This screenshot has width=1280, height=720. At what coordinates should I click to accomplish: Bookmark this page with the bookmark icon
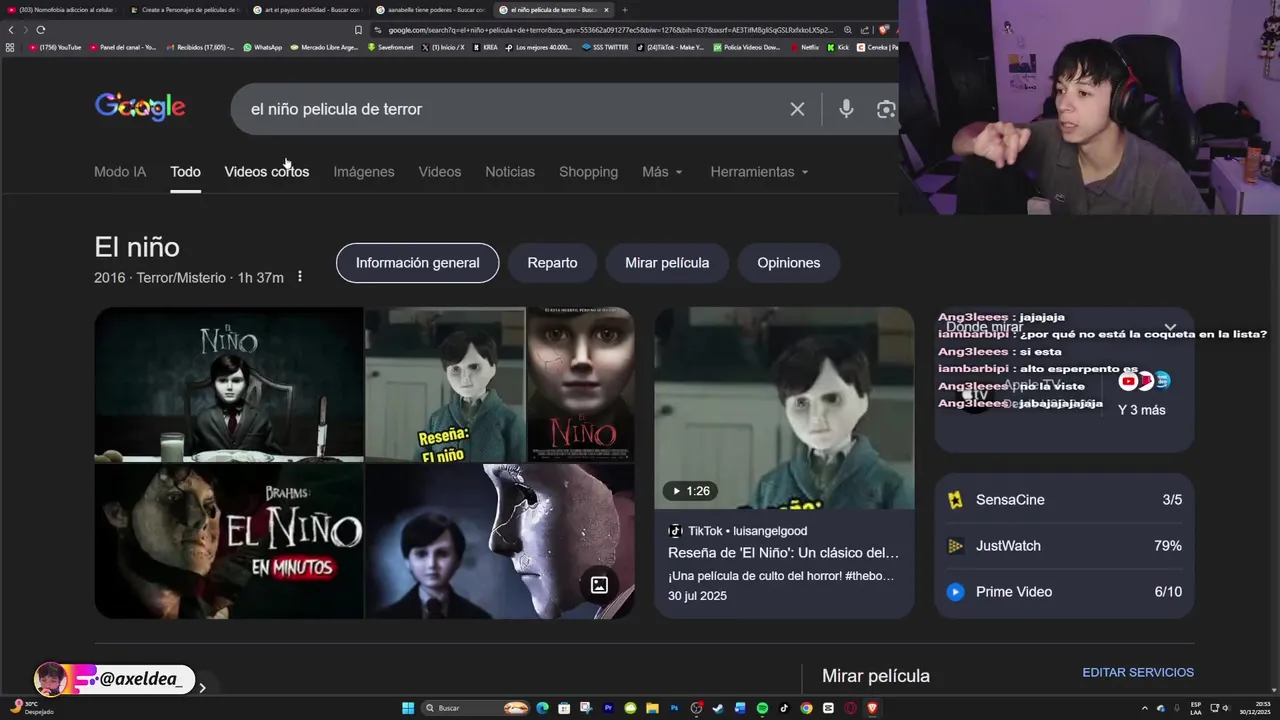pos(358,30)
